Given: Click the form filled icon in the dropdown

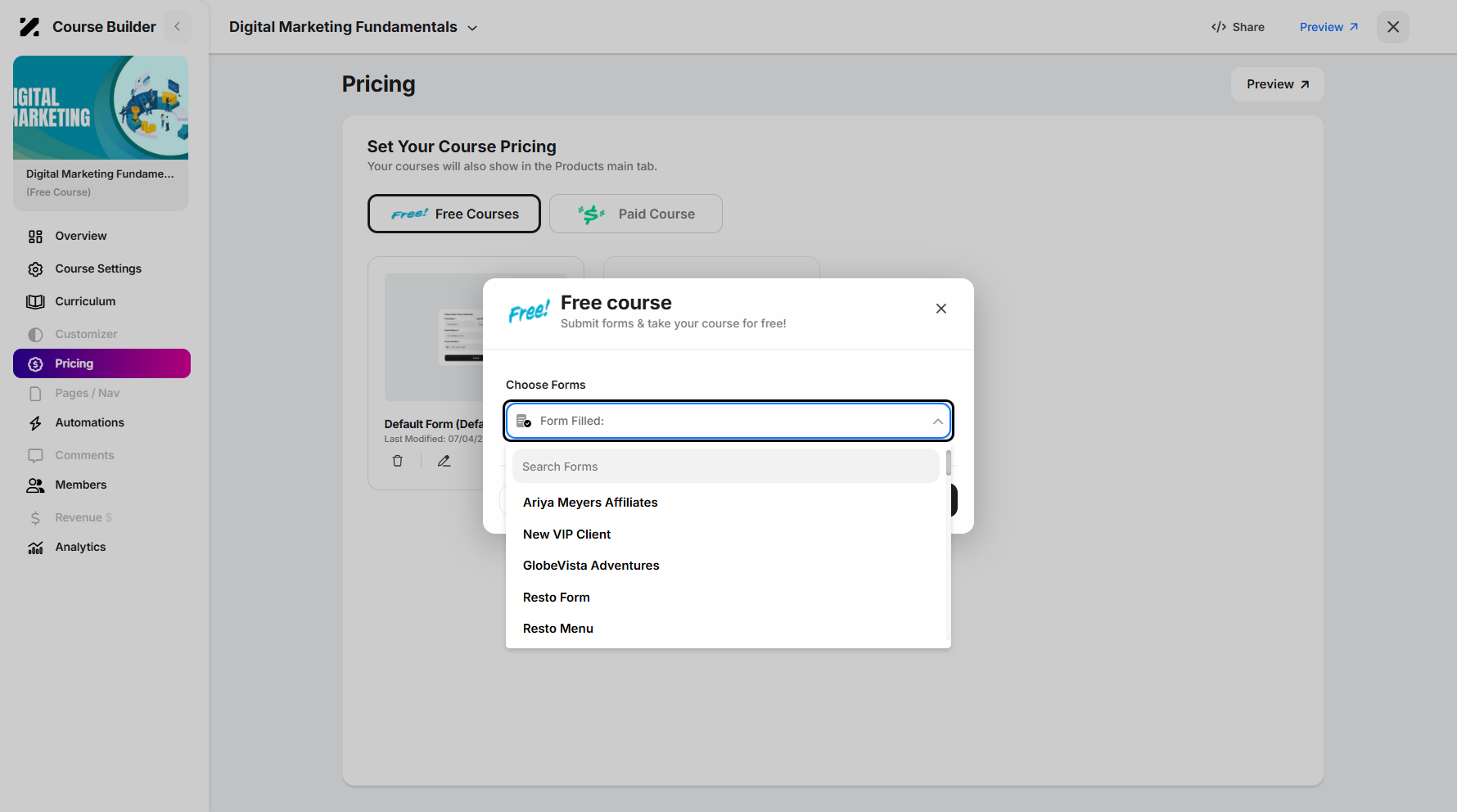Looking at the screenshot, I should (524, 422).
